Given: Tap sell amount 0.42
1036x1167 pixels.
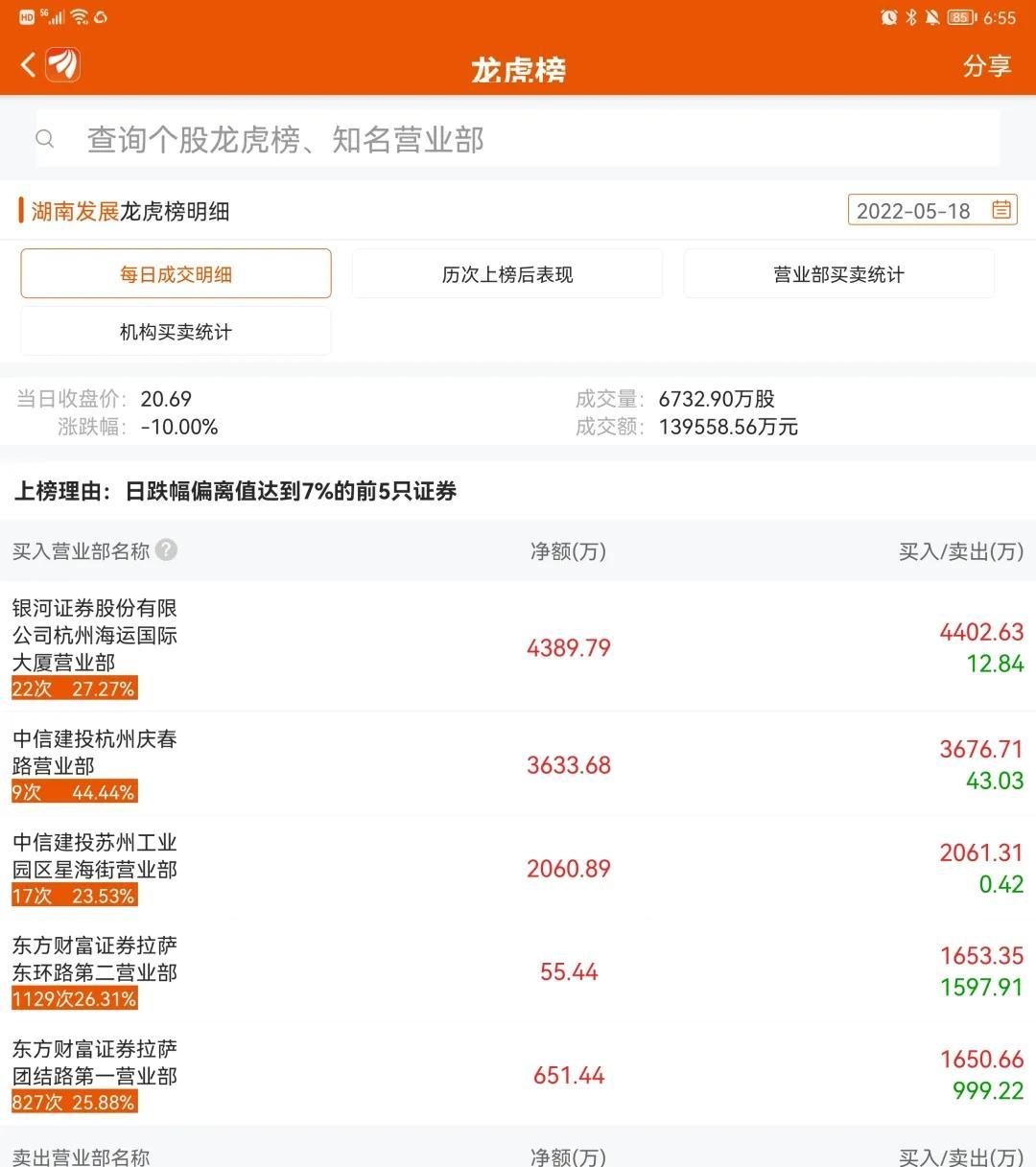Looking at the screenshot, I should pos(1001,884).
